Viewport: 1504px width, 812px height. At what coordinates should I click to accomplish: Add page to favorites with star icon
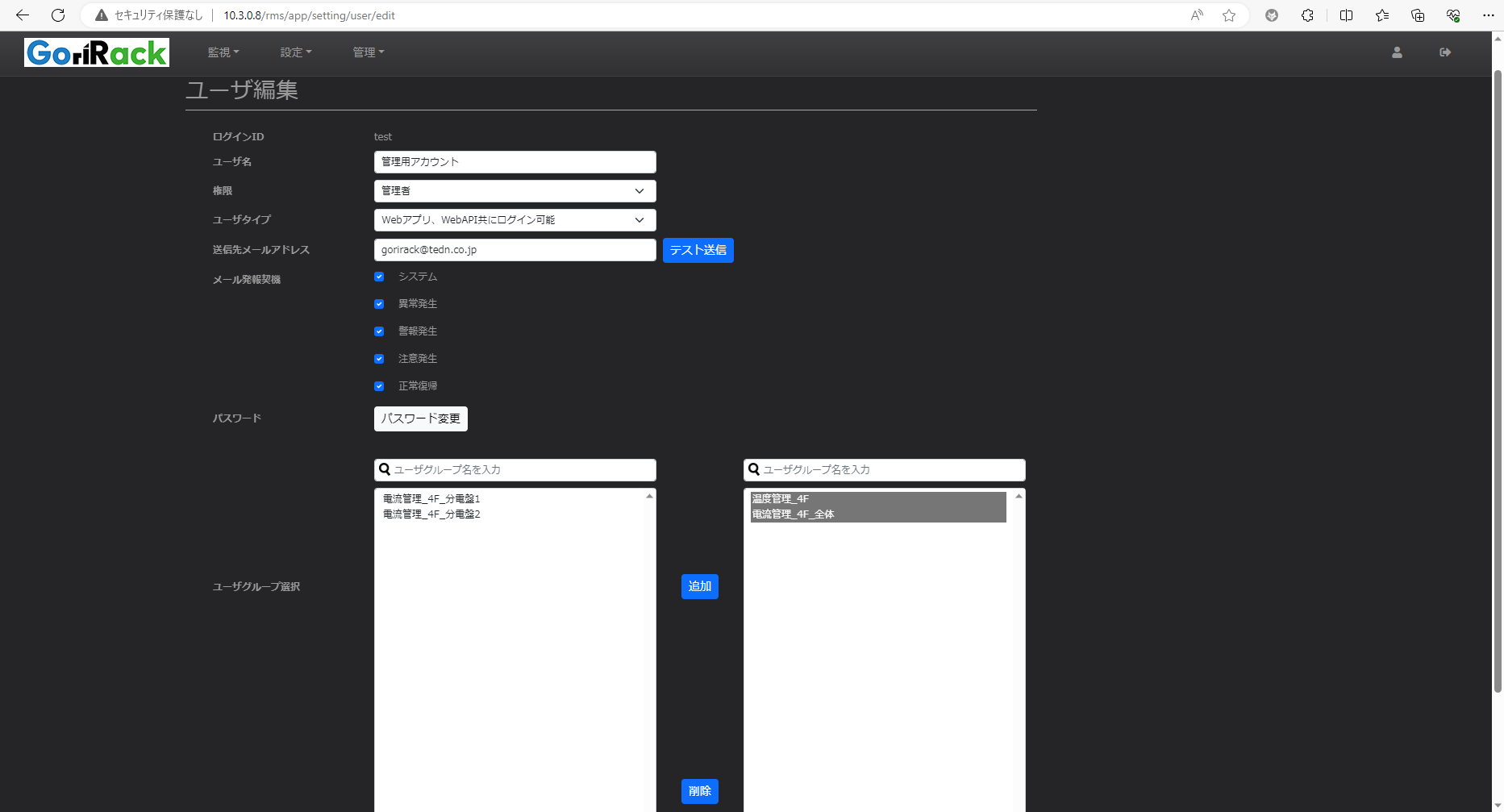1229,15
